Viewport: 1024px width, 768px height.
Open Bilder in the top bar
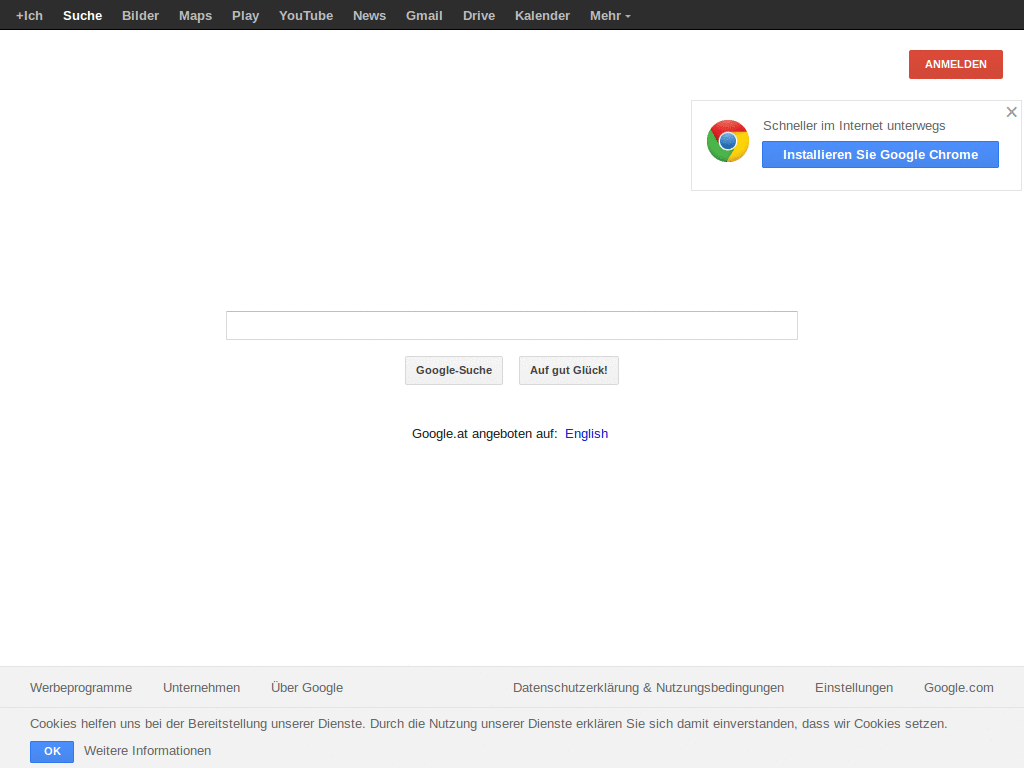pos(140,16)
